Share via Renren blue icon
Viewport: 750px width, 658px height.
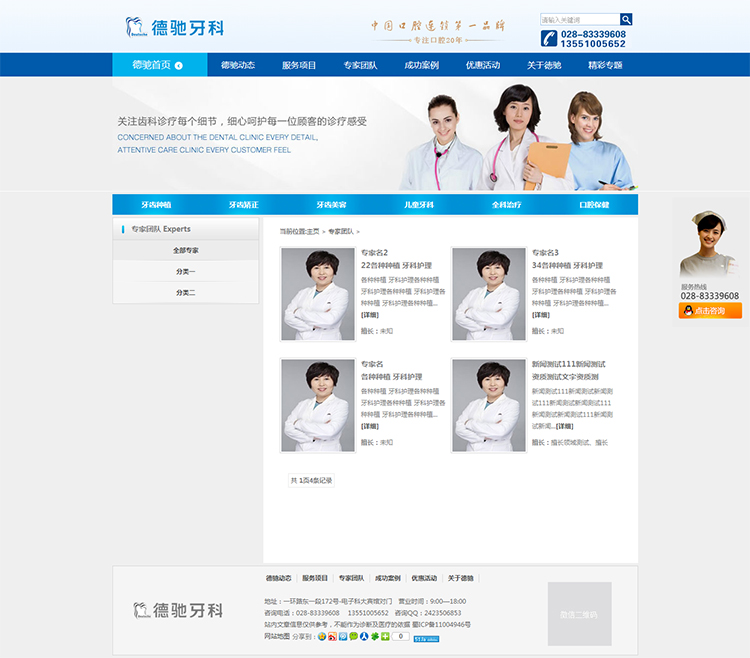pos(364,636)
